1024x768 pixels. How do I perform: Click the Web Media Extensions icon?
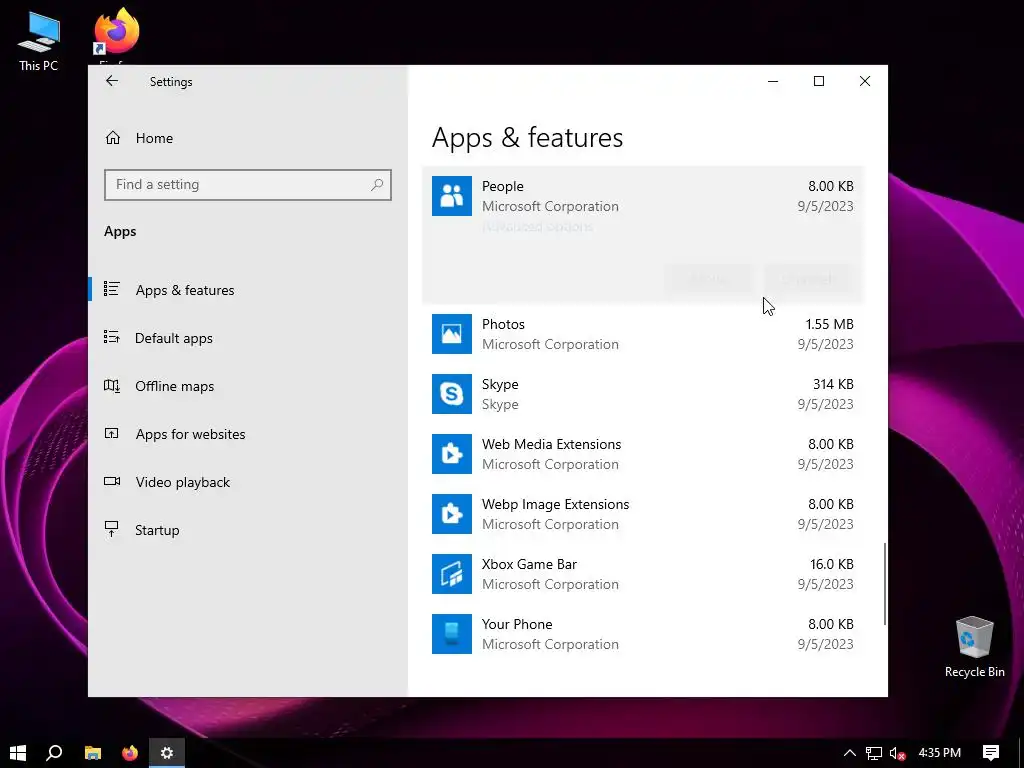click(x=451, y=454)
